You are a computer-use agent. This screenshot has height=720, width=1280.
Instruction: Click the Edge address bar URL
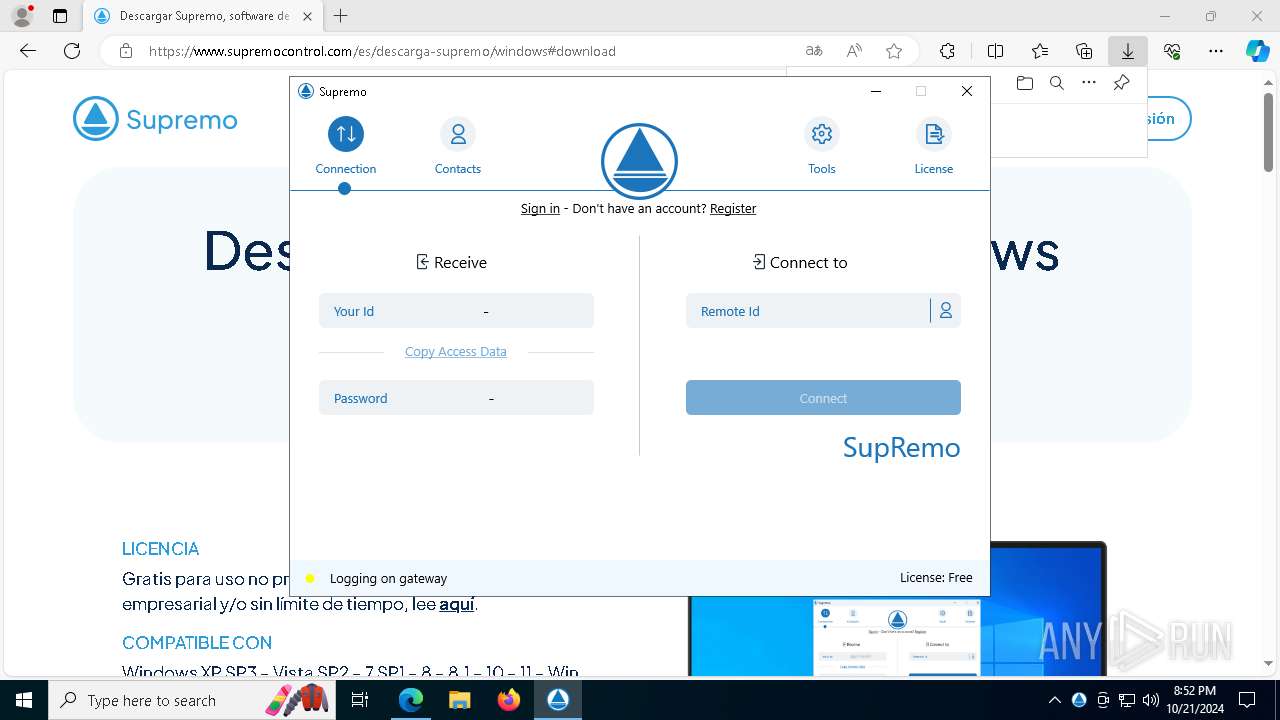382,51
